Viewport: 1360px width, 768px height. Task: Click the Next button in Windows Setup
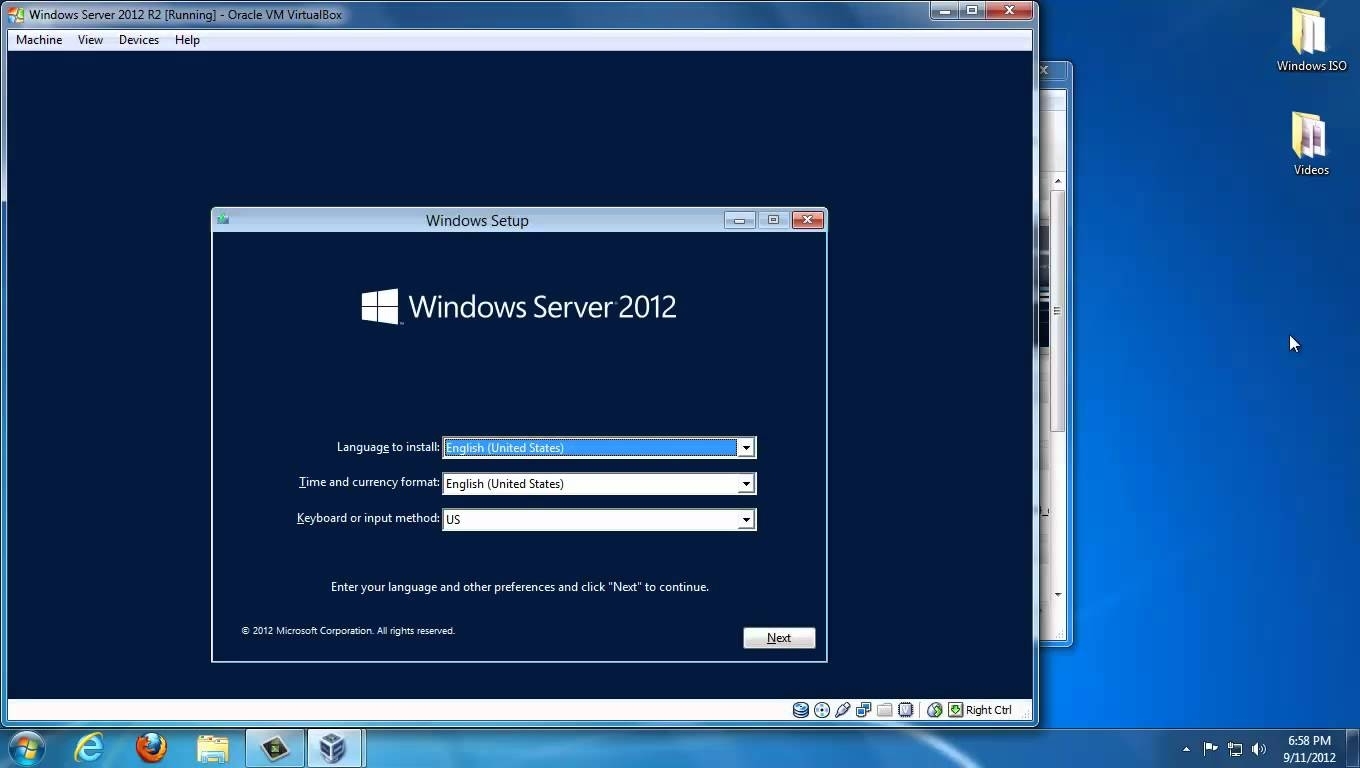click(779, 638)
